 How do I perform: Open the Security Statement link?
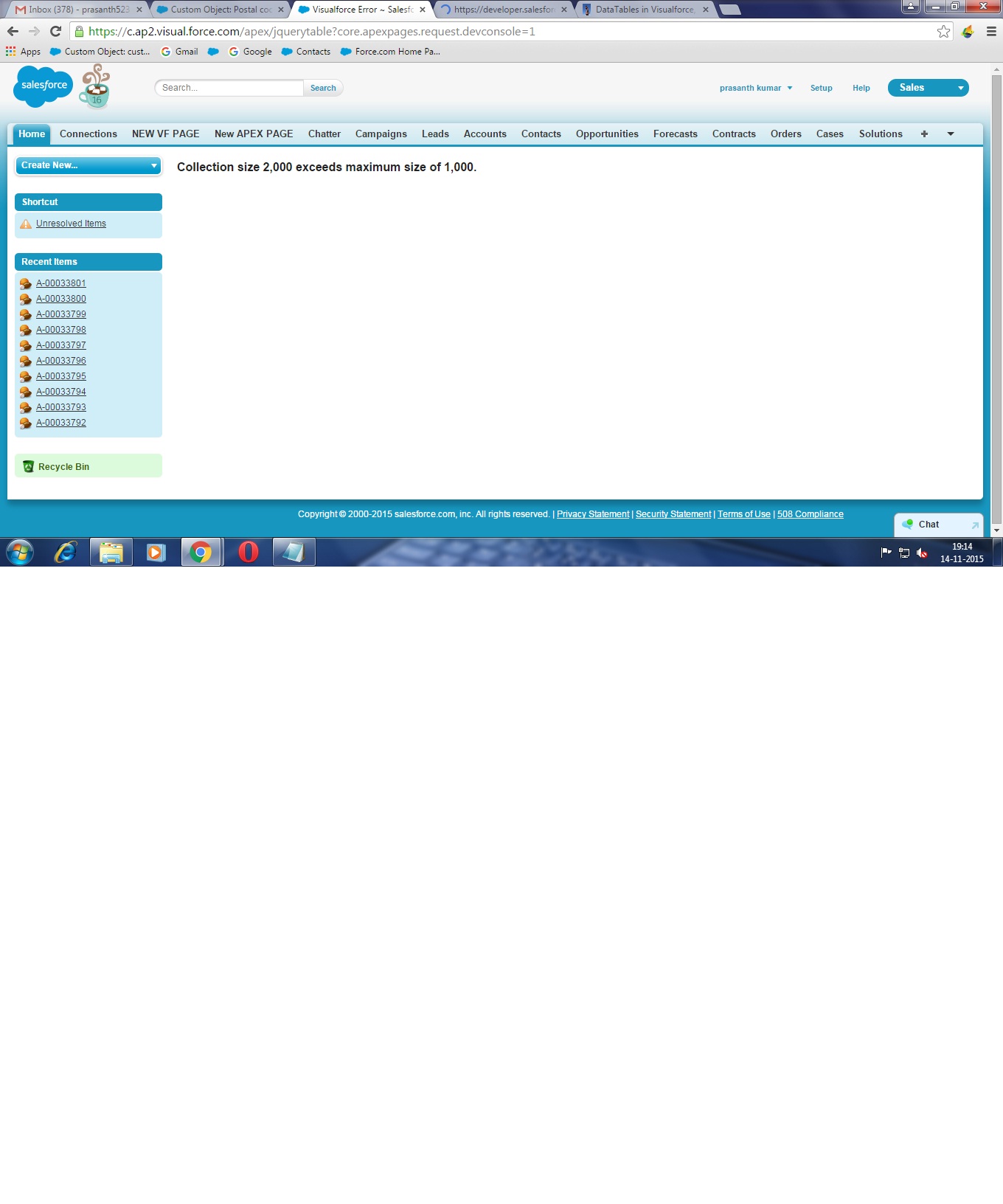(x=673, y=514)
